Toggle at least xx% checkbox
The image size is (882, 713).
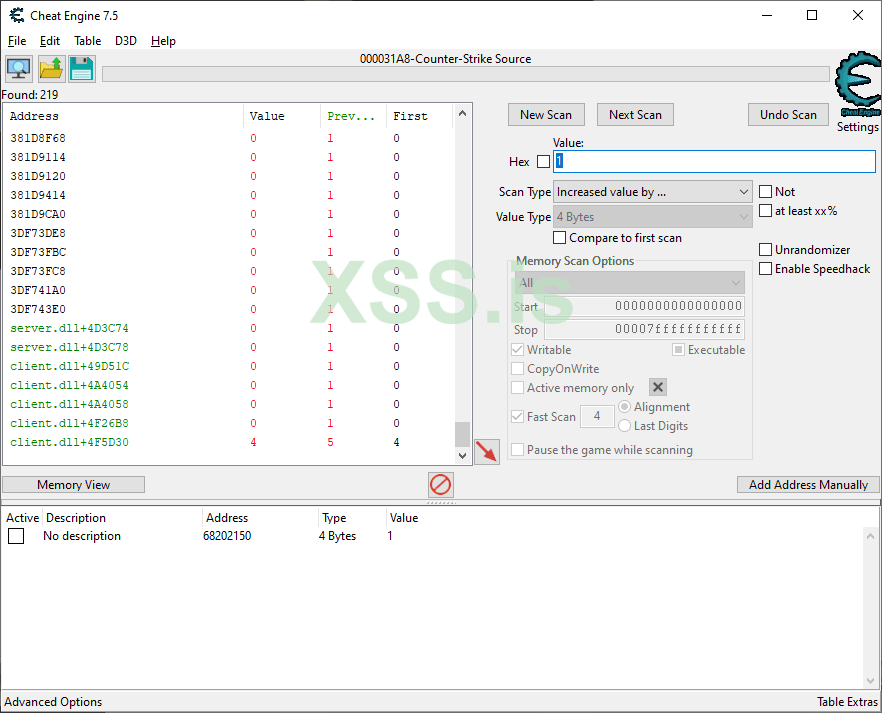(x=765, y=211)
